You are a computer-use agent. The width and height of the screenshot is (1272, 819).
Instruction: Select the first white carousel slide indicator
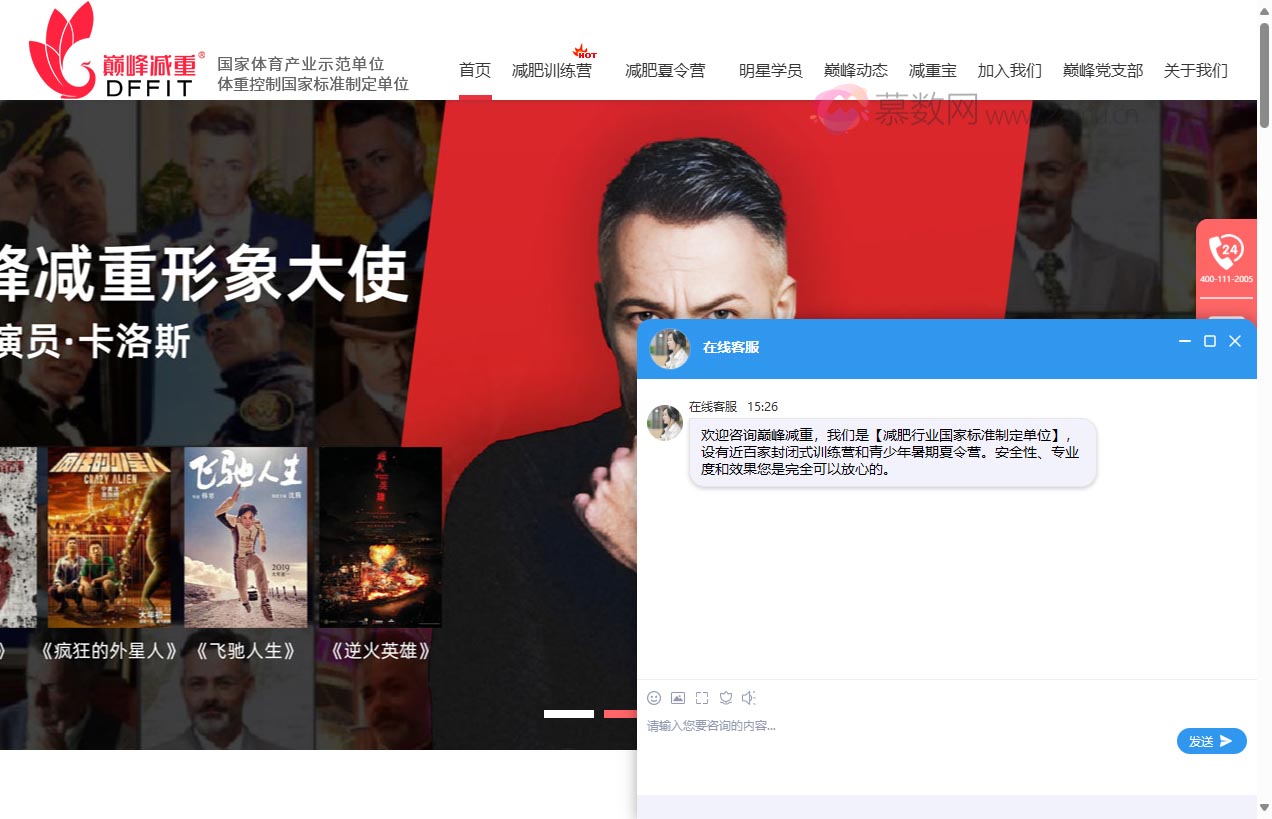568,714
